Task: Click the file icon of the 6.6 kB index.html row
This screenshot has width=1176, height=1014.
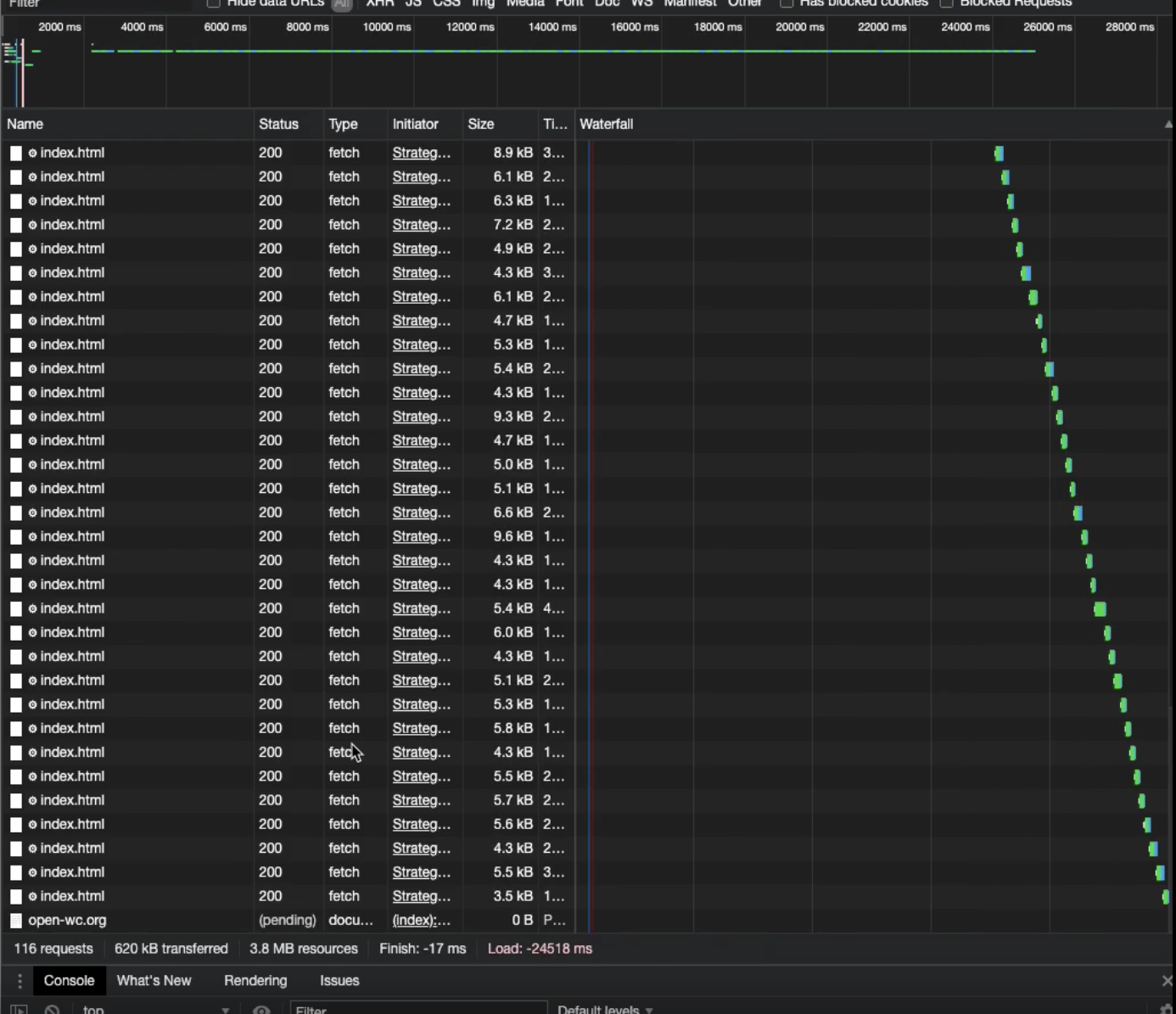Action: click(16, 513)
